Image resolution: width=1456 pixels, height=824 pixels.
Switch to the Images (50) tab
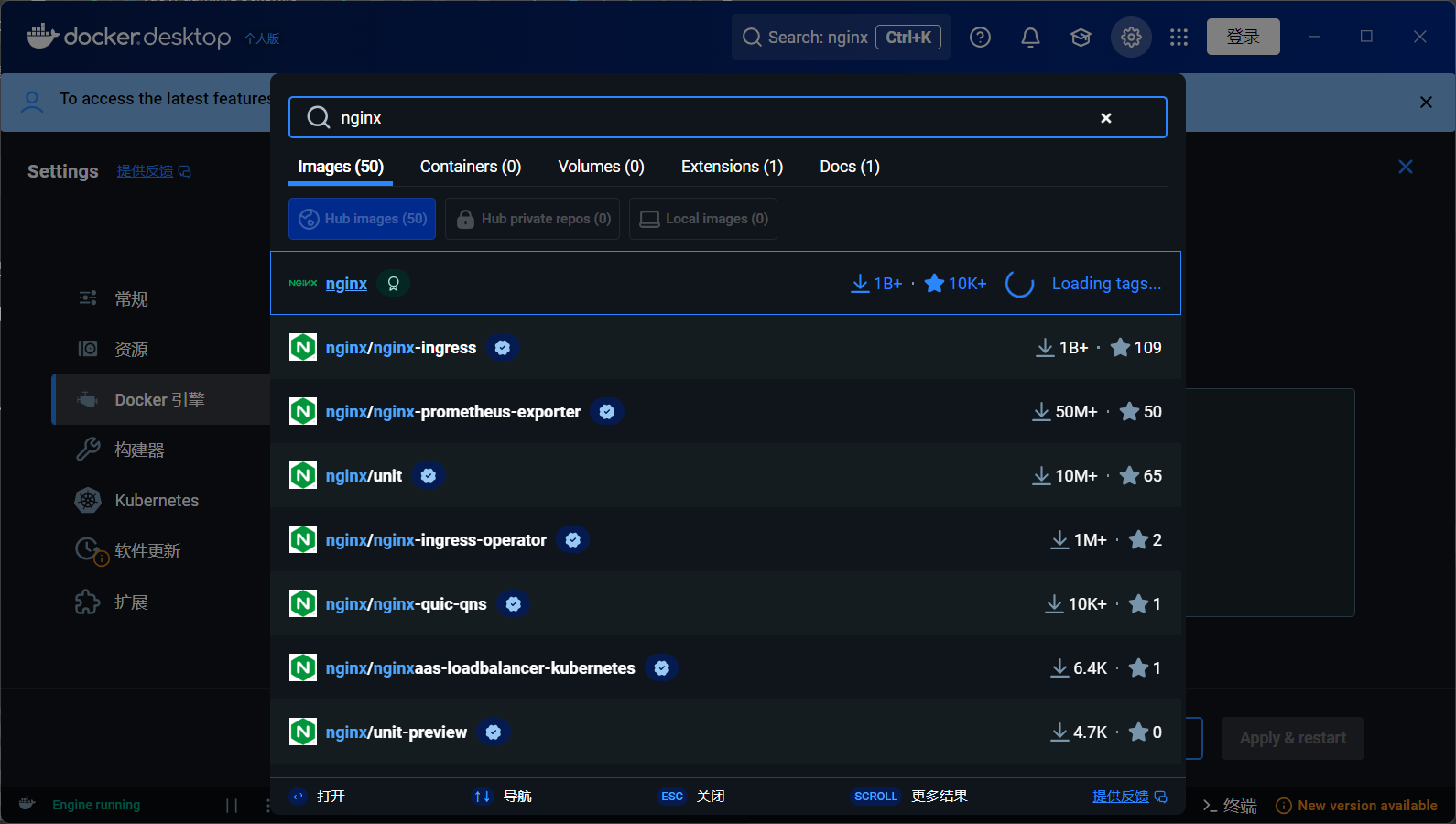341,167
